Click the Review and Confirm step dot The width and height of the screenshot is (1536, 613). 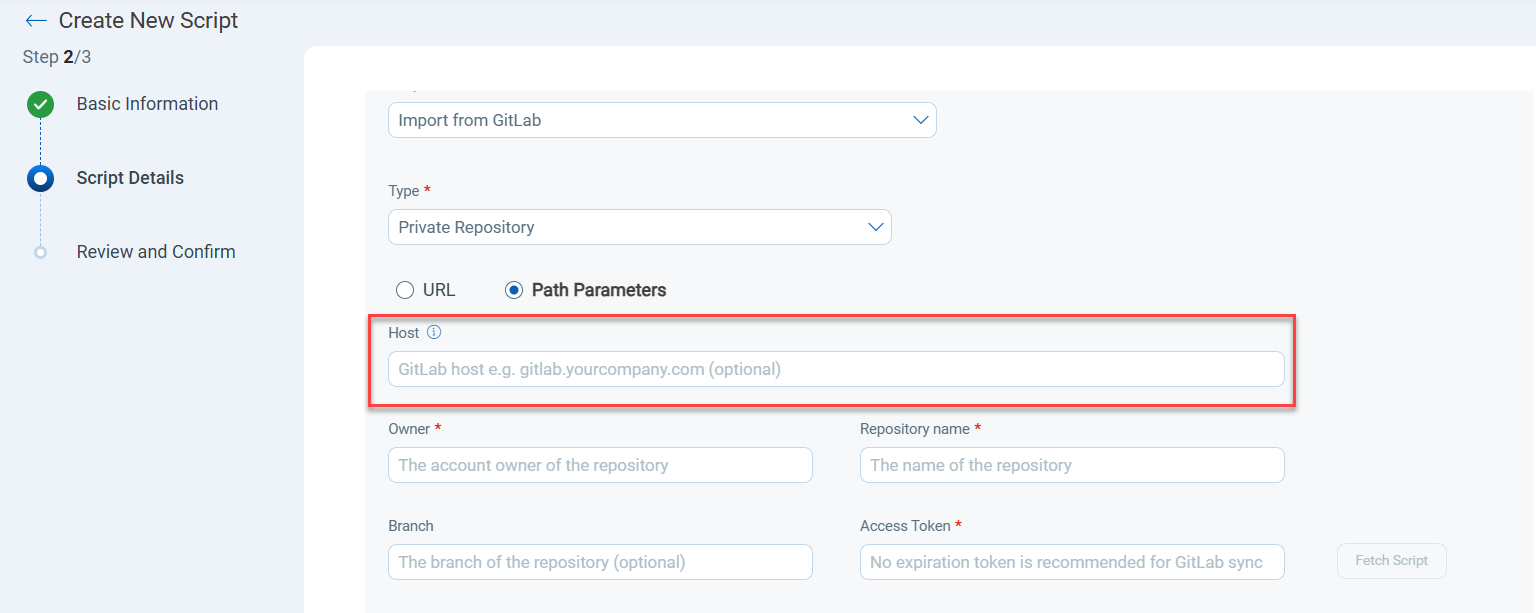tap(40, 252)
